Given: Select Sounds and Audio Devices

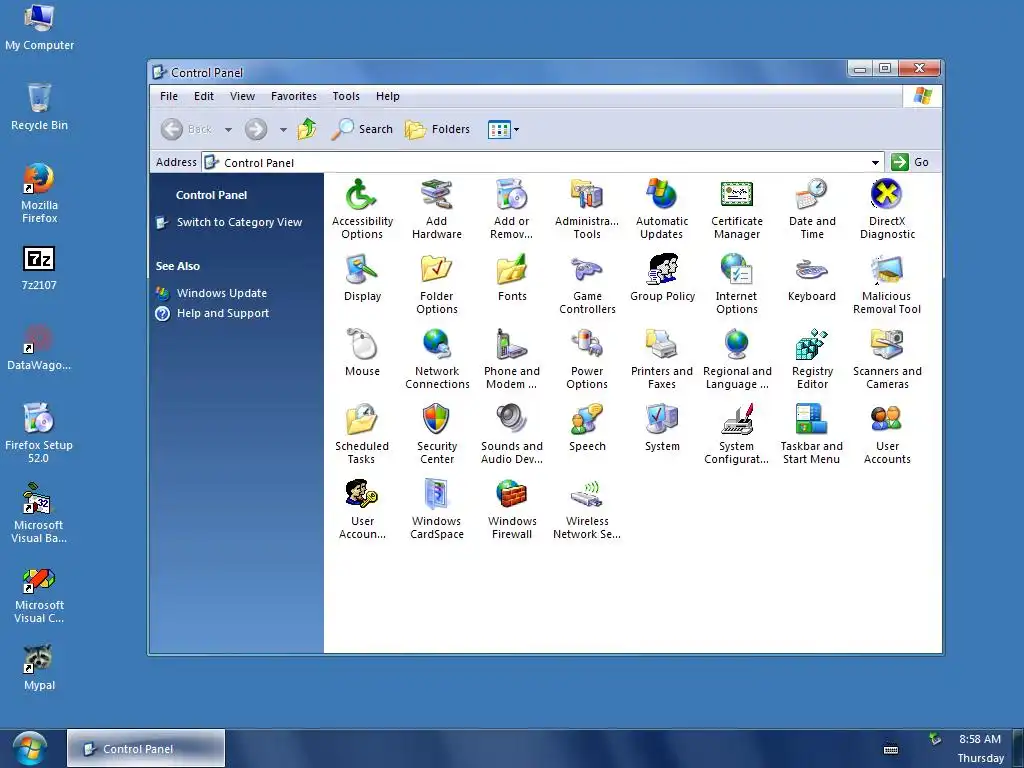Looking at the screenshot, I should click(x=511, y=434).
